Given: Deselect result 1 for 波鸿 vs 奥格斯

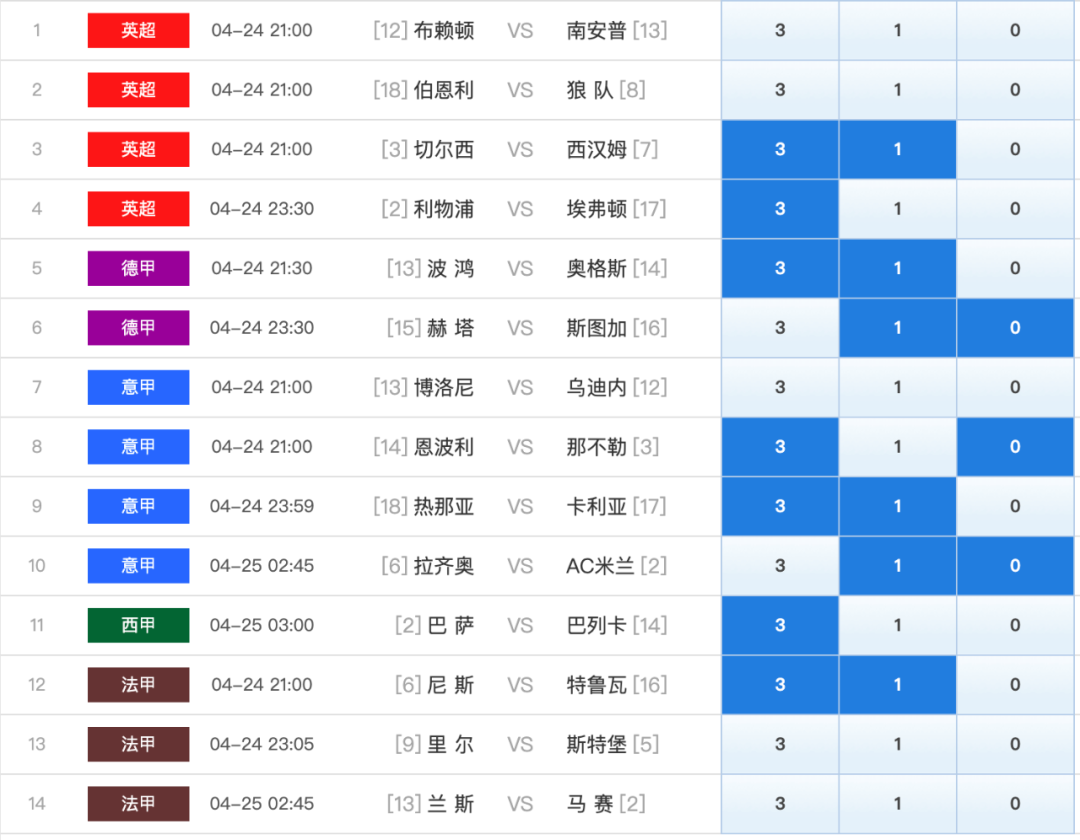Looking at the screenshot, I should tap(897, 269).
